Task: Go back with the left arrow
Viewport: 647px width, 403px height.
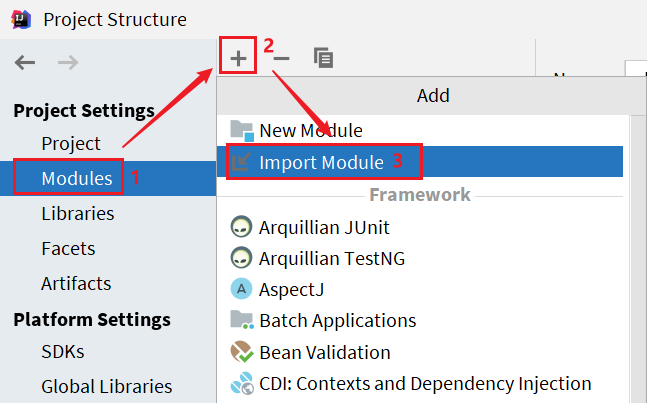Action: tap(24, 63)
